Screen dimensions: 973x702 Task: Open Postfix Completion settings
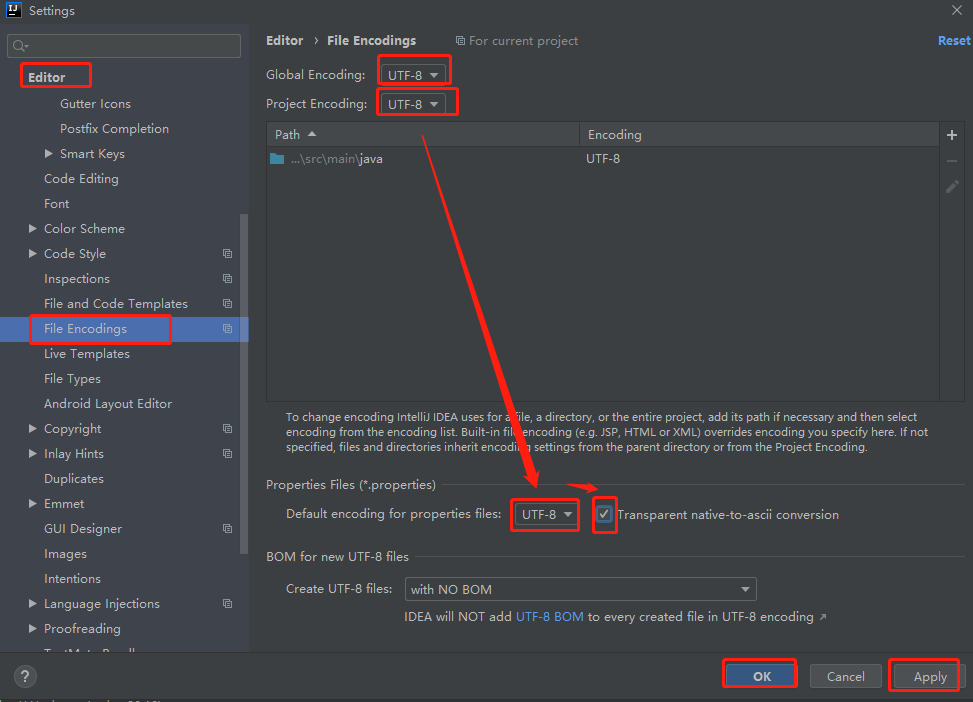(114, 128)
